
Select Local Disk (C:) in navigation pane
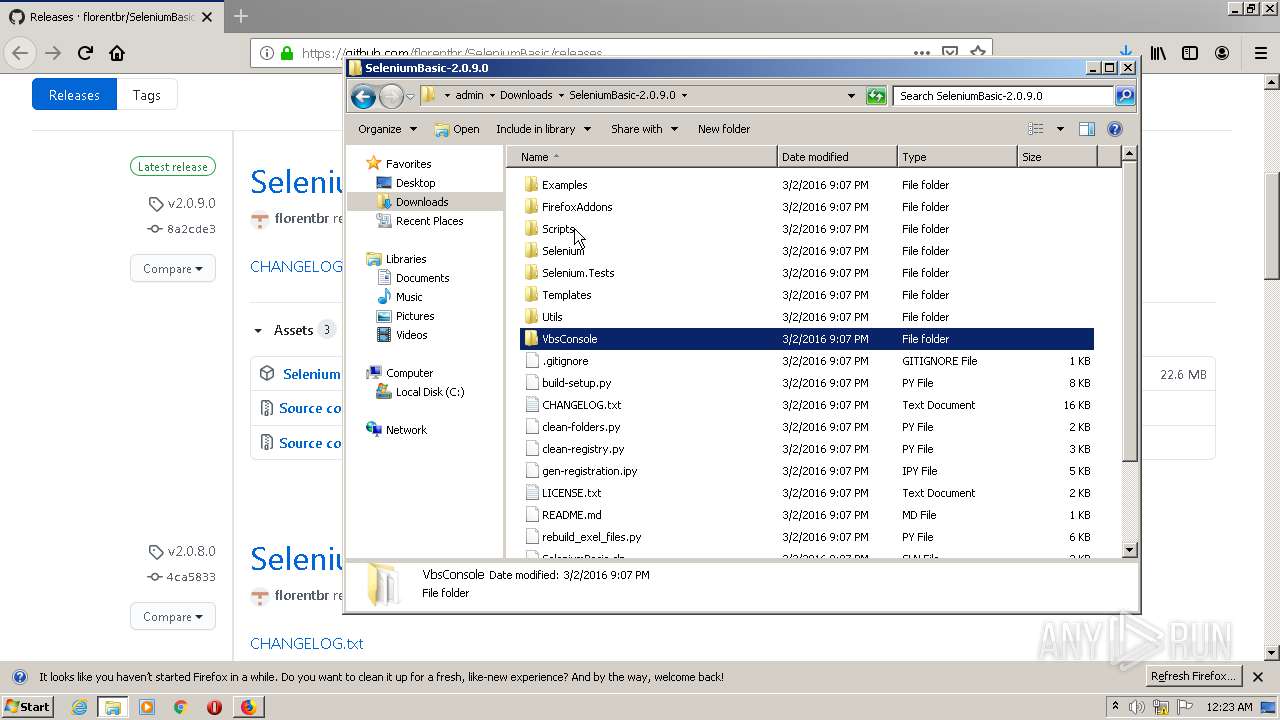click(x=429, y=392)
